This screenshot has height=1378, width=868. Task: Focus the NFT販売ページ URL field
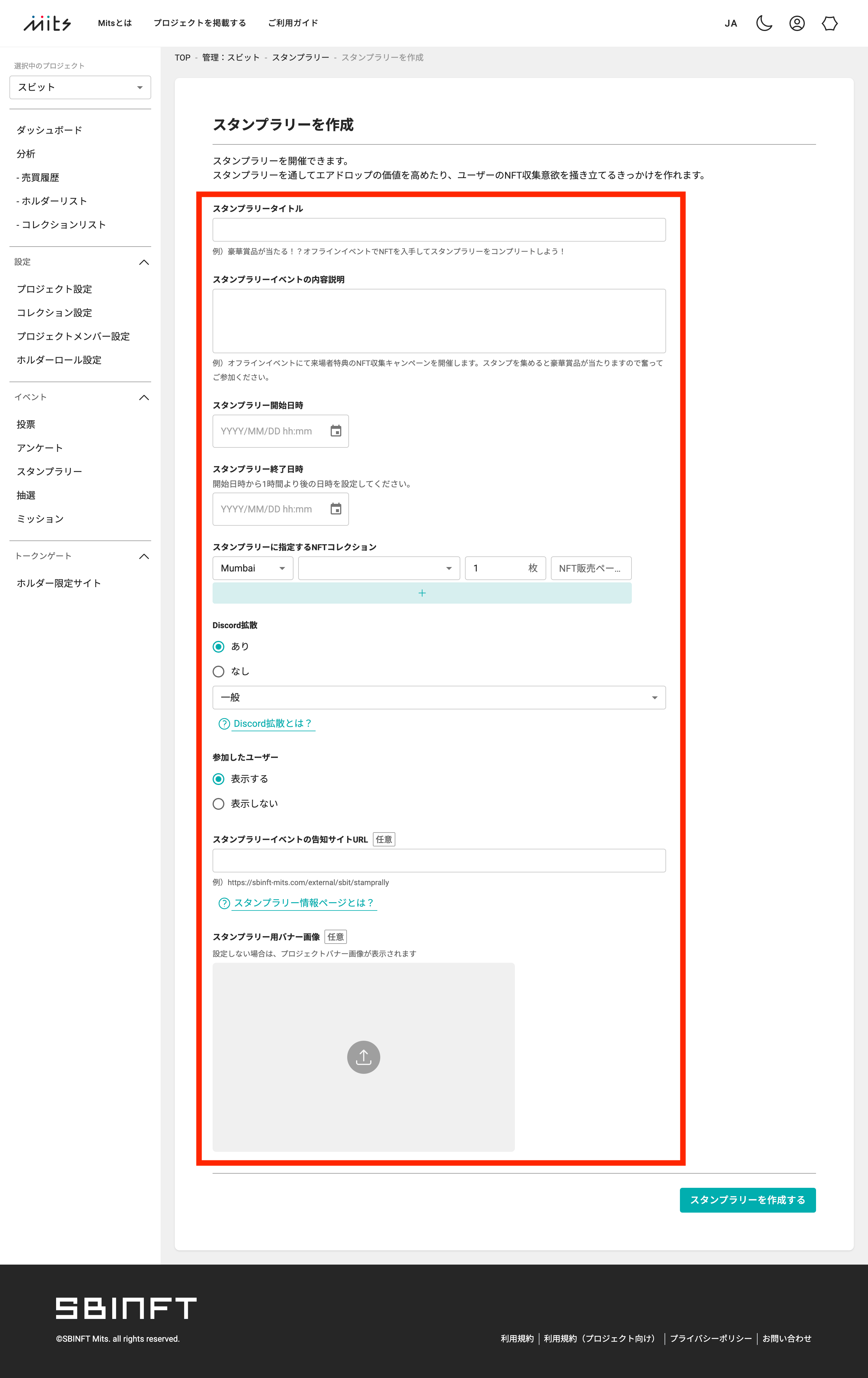[x=591, y=568]
